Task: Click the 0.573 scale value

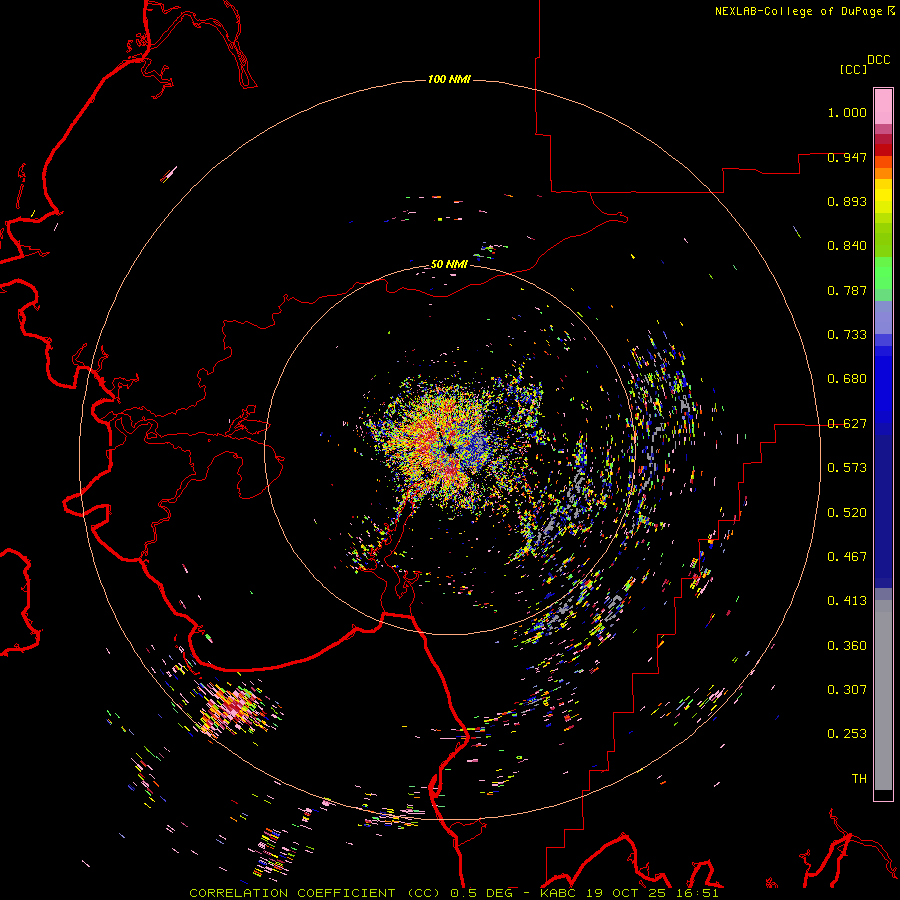Action: [x=847, y=468]
